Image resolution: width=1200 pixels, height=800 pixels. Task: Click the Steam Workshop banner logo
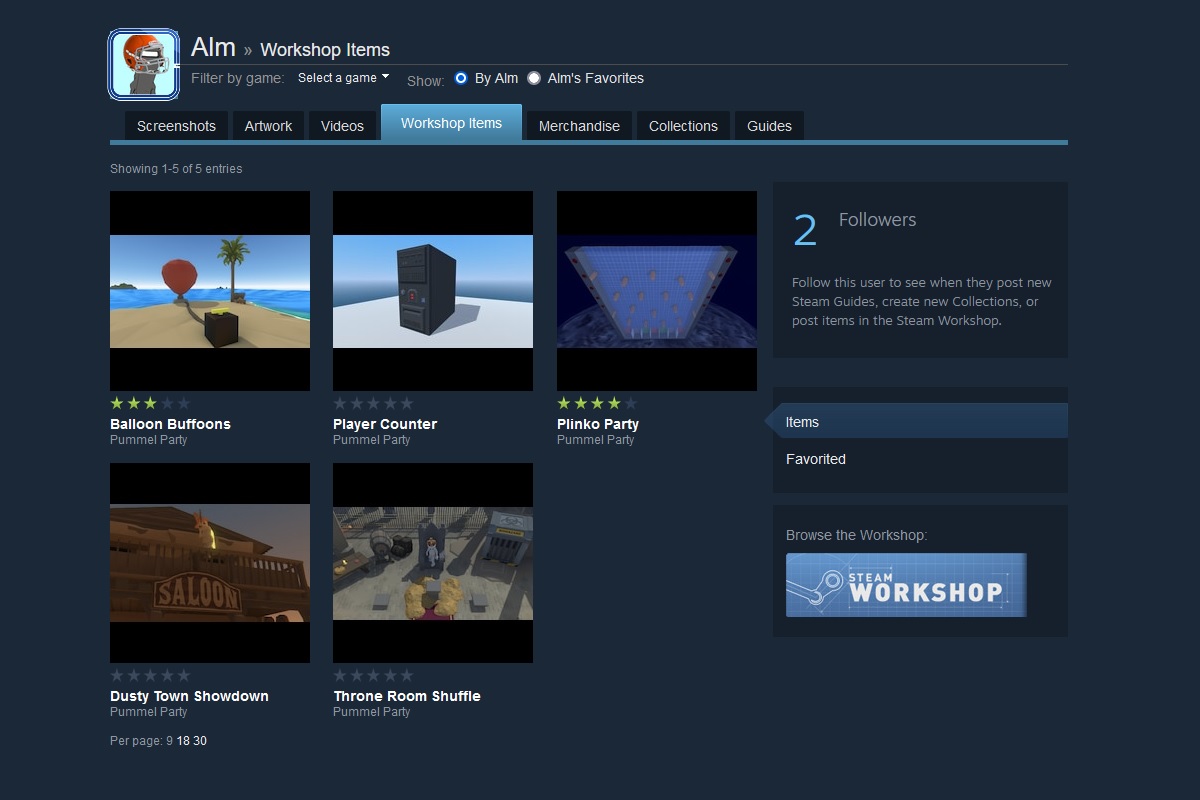coord(906,585)
